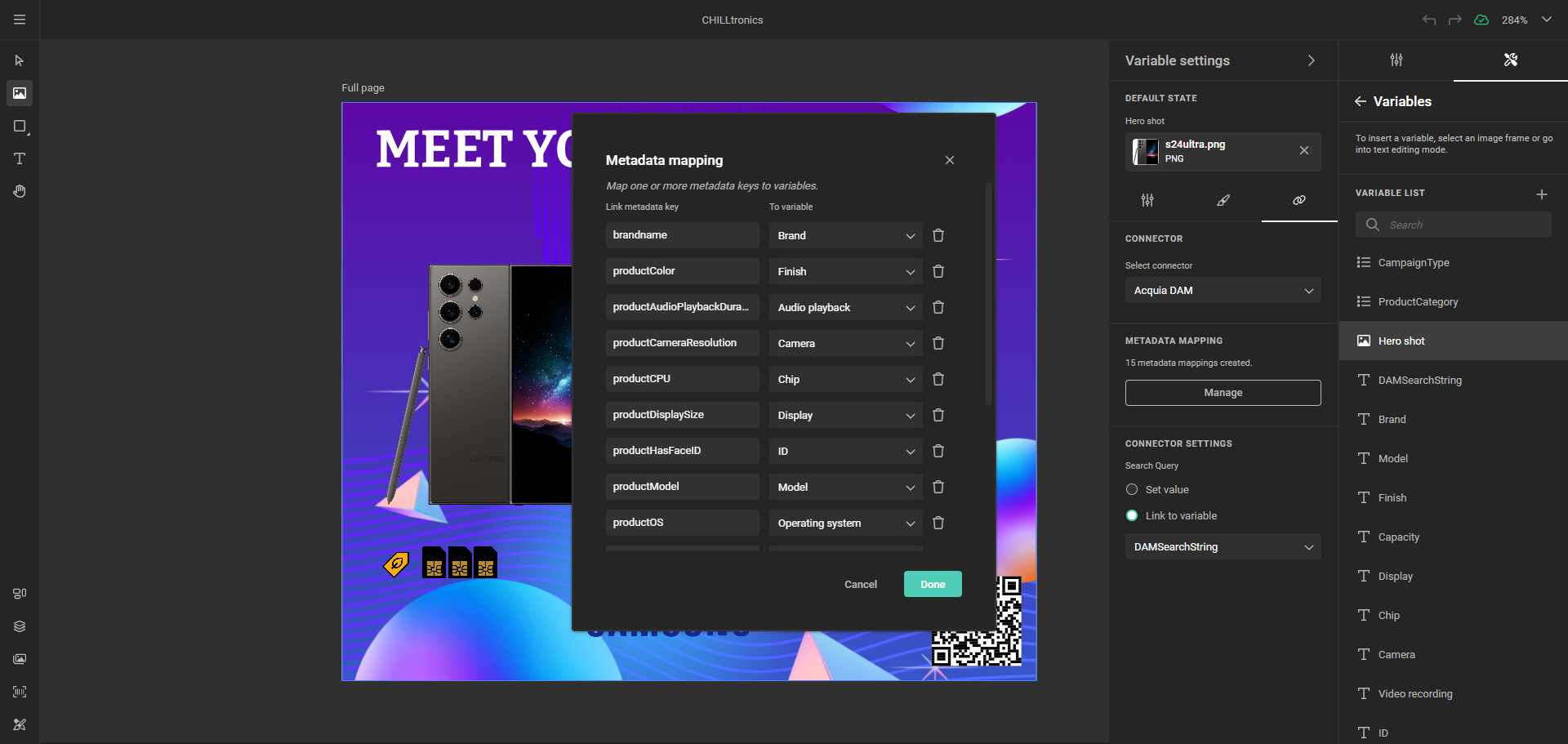Open the Brand variable dropdown
Viewport: 1568px width, 744px height.
846,235
